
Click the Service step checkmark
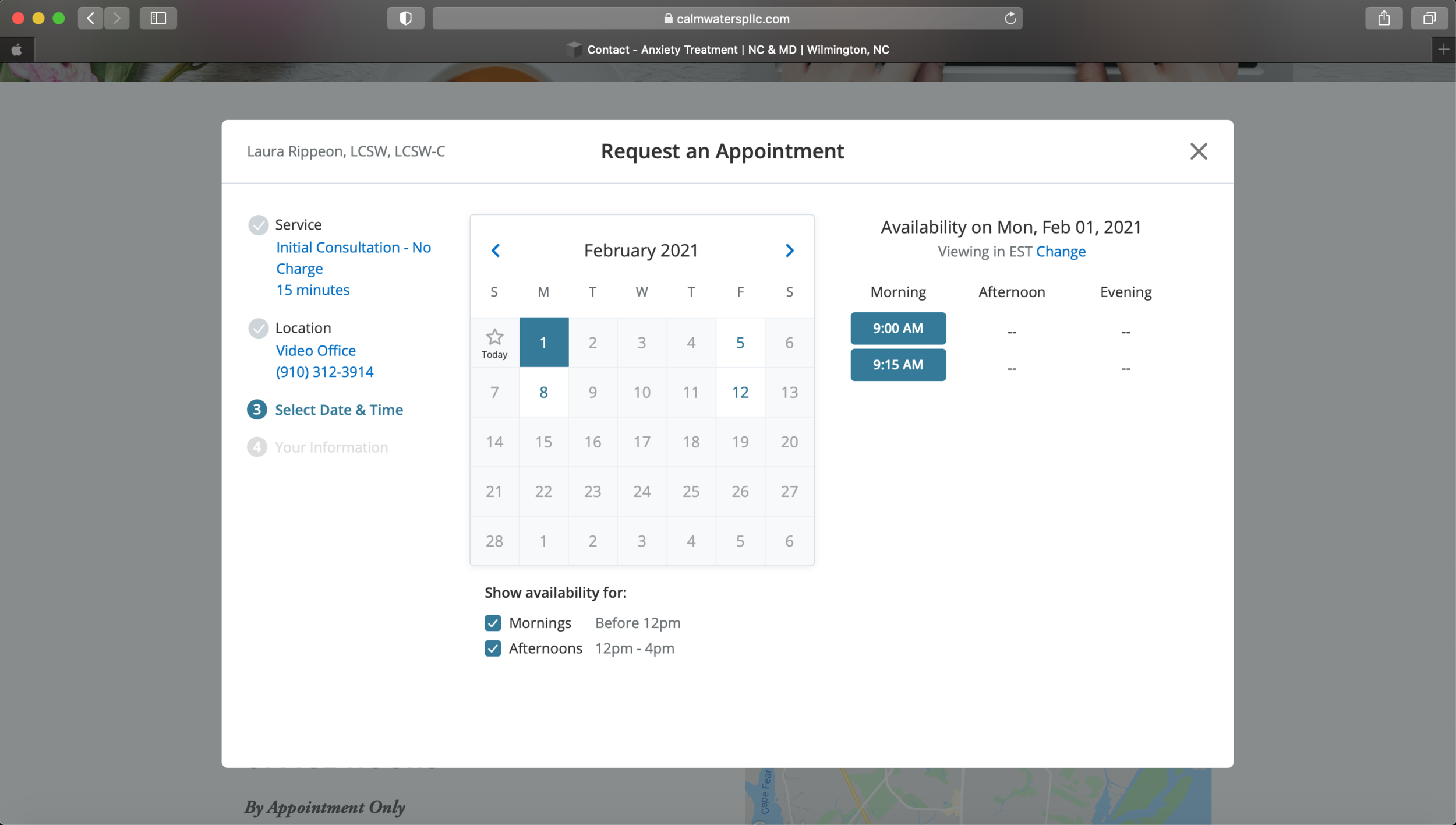[x=258, y=225]
